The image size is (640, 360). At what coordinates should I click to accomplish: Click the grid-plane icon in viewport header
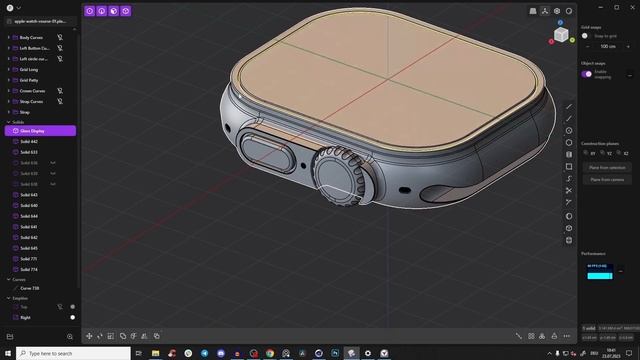tap(533, 11)
